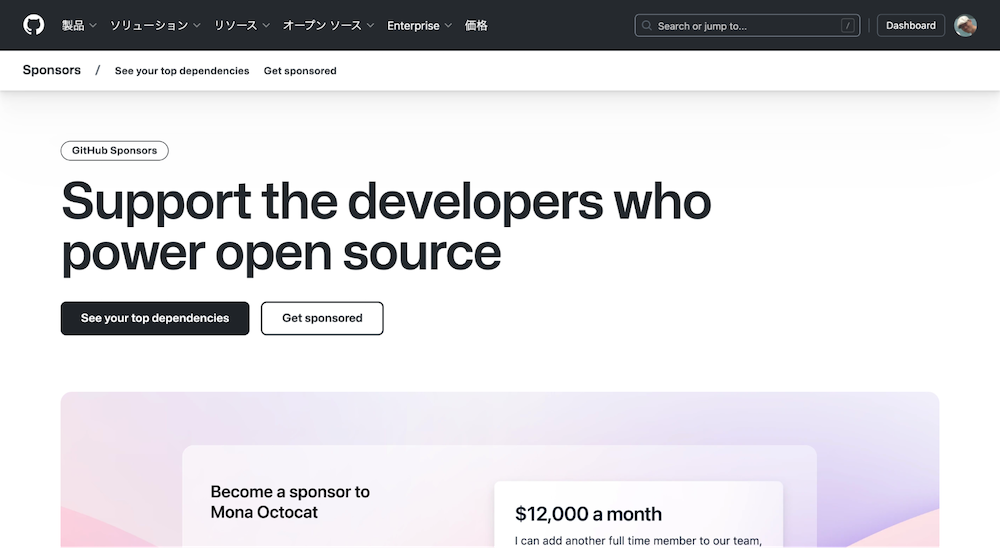Image resolution: width=1000 pixels, height=548 pixels.
Task: Open the オープン ソース dropdown
Action: click(x=328, y=26)
